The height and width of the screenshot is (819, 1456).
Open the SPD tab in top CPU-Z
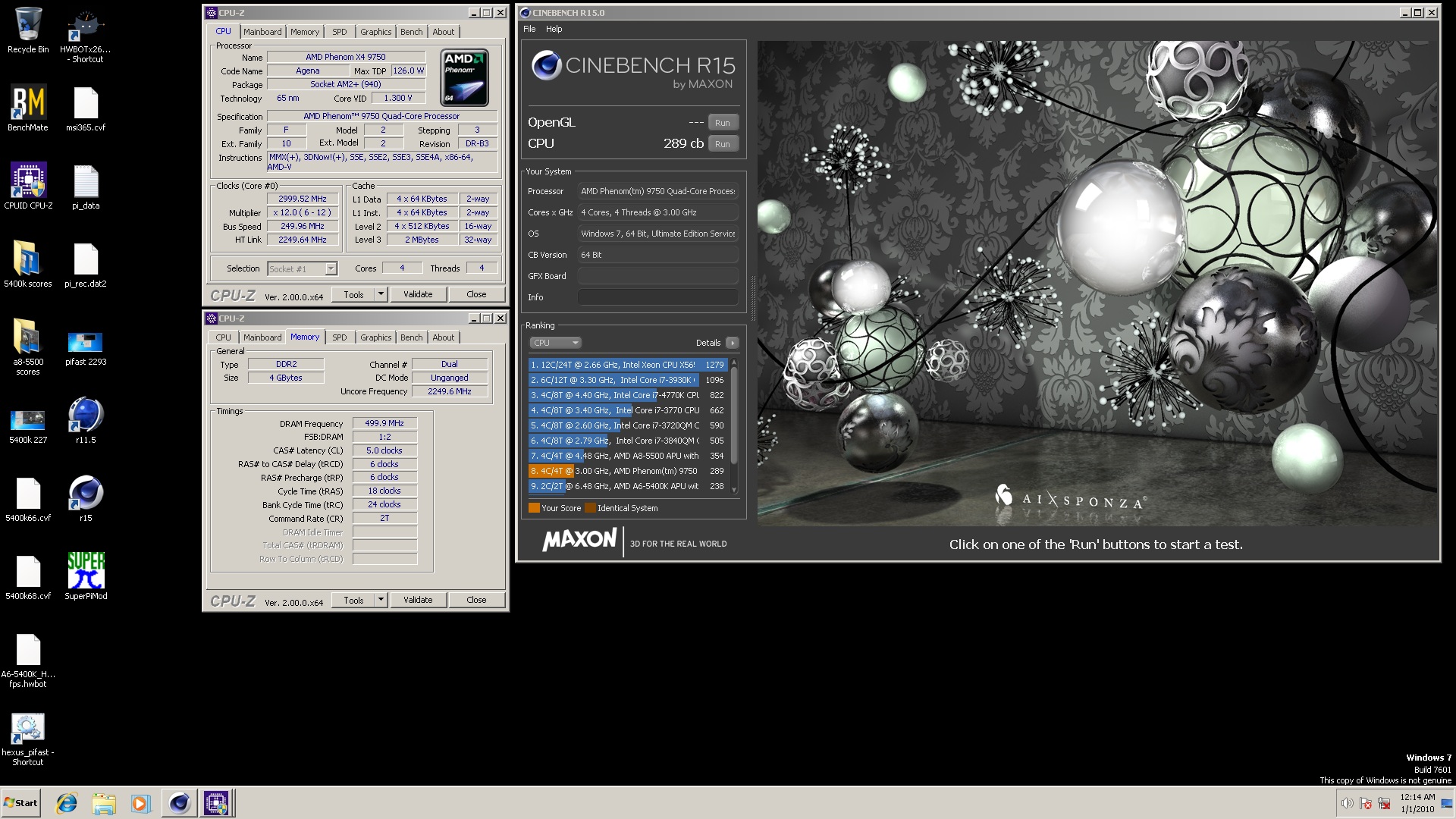click(340, 32)
